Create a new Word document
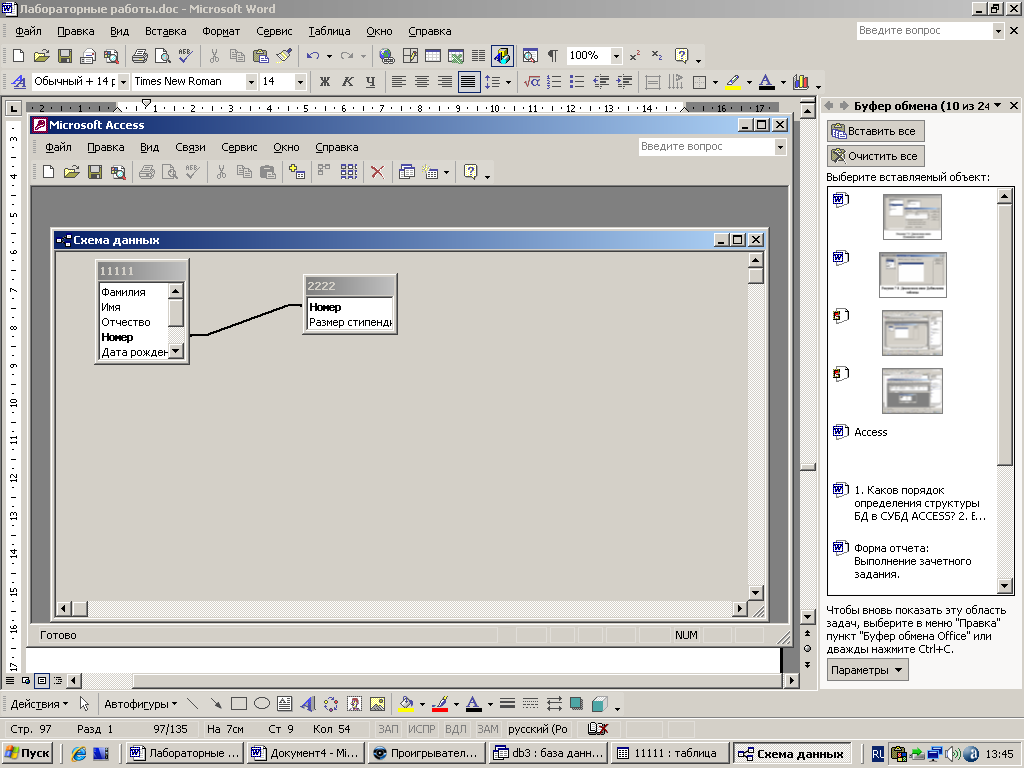 click(19, 56)
